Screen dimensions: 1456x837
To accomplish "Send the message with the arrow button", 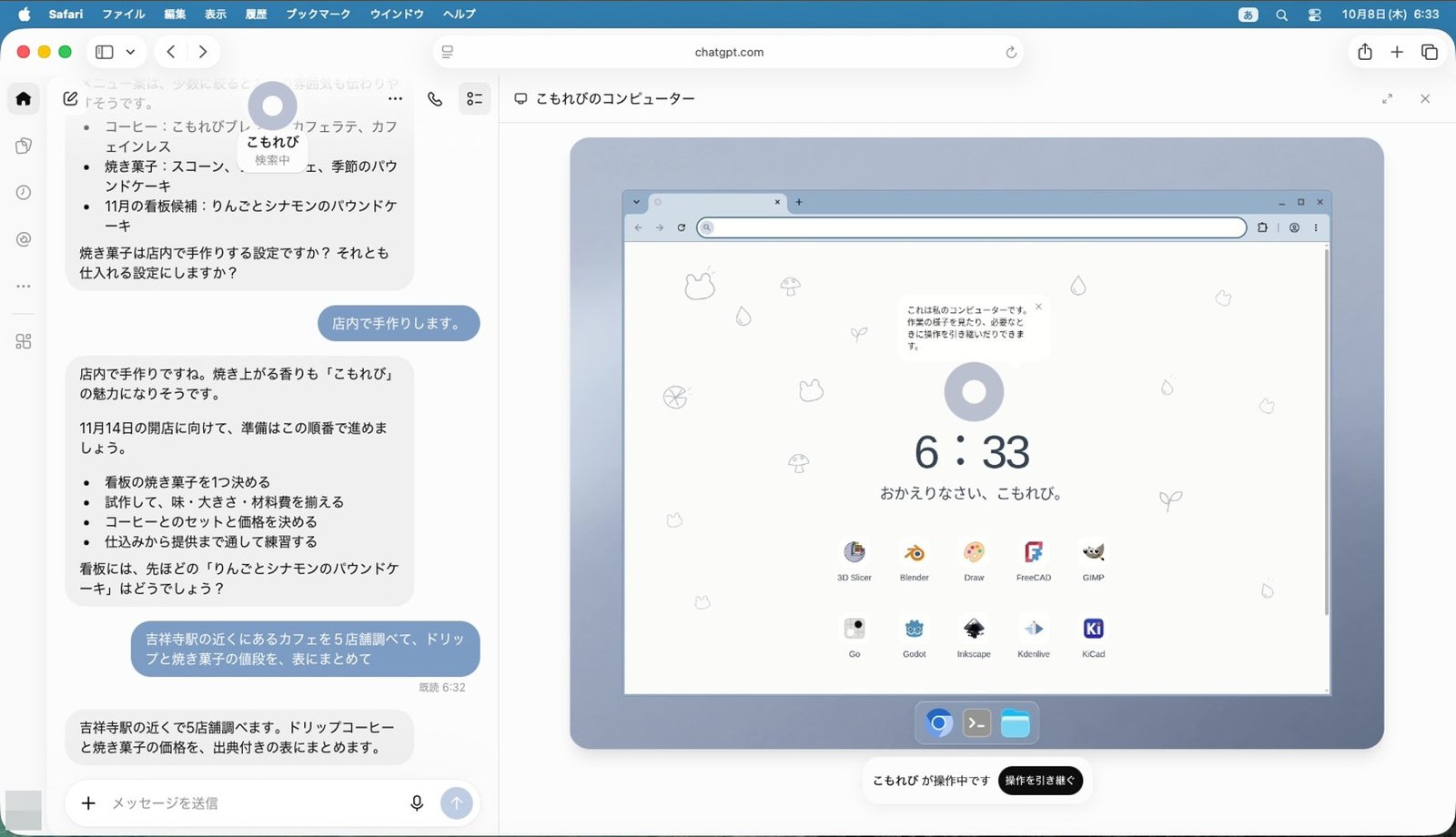I will pos(457,802).
